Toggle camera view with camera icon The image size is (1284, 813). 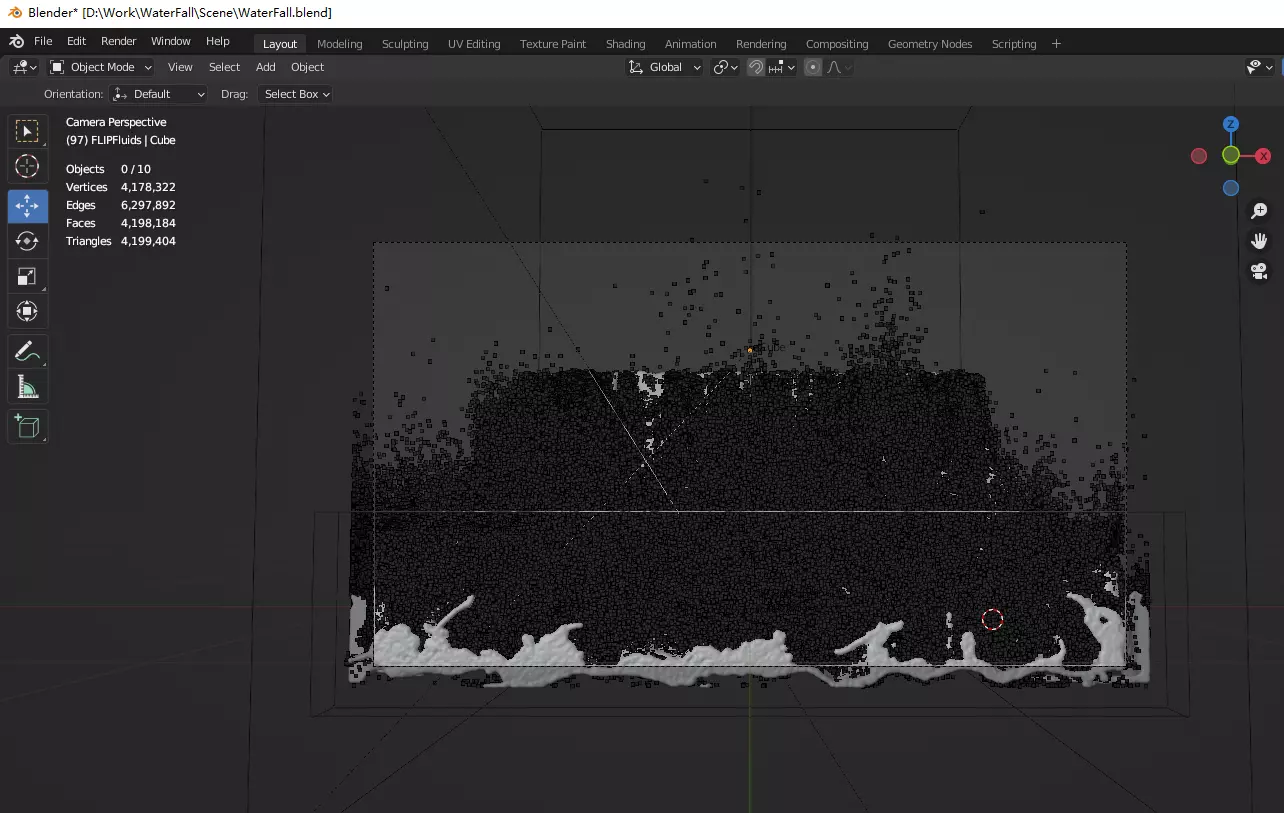[x=1259, y=271]
